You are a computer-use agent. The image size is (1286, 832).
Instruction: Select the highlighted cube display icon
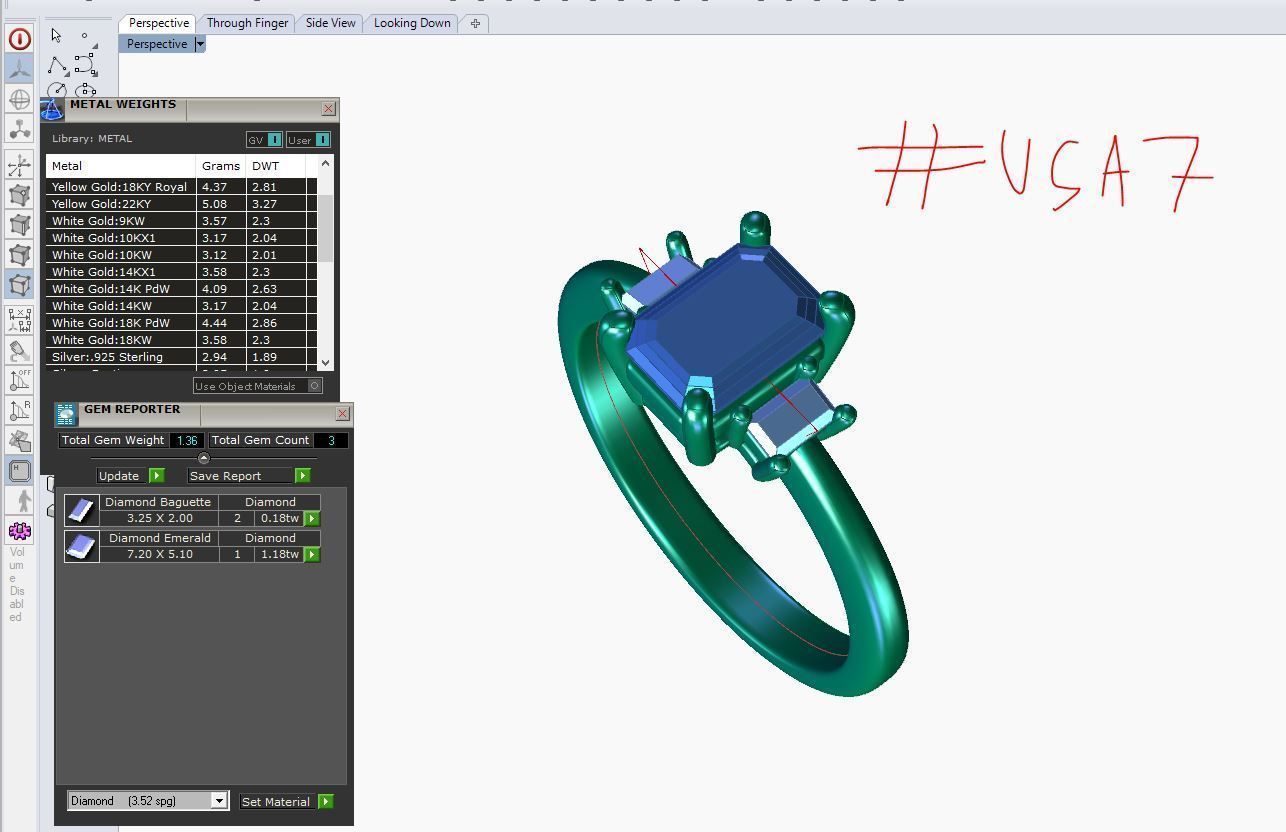(19, 285)
